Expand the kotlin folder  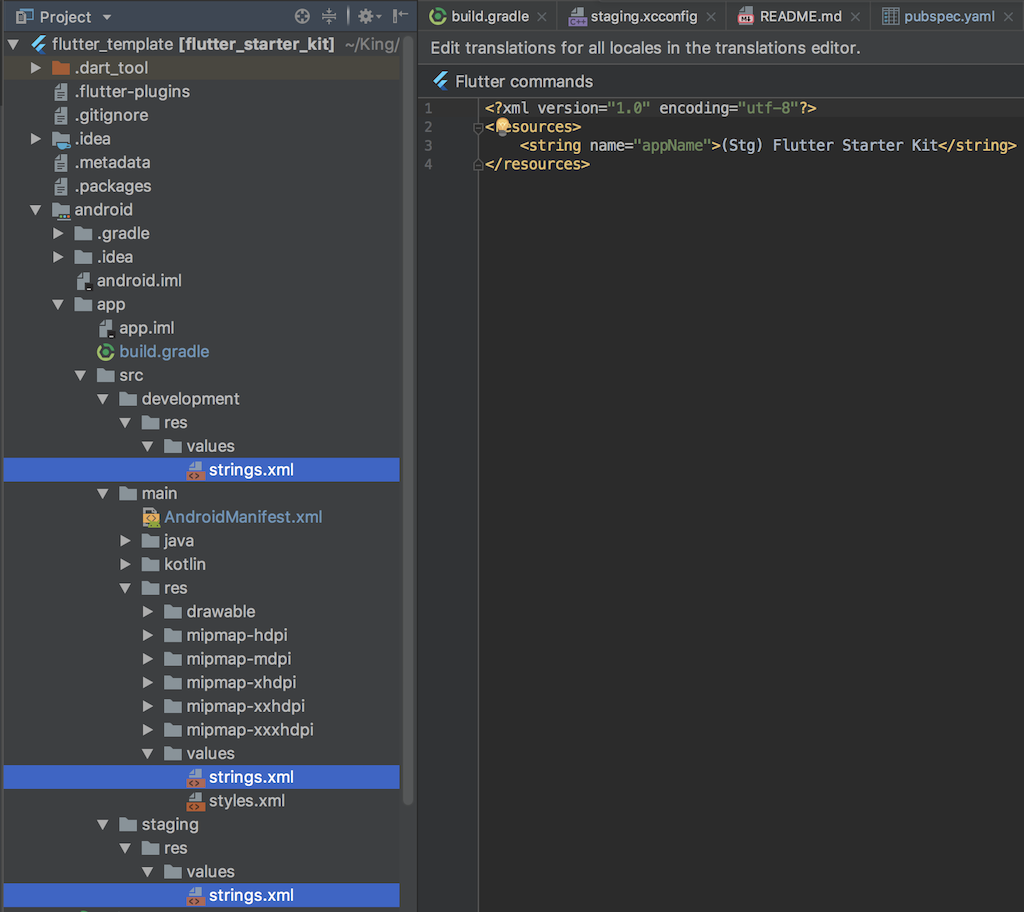[x=125, y=564]
